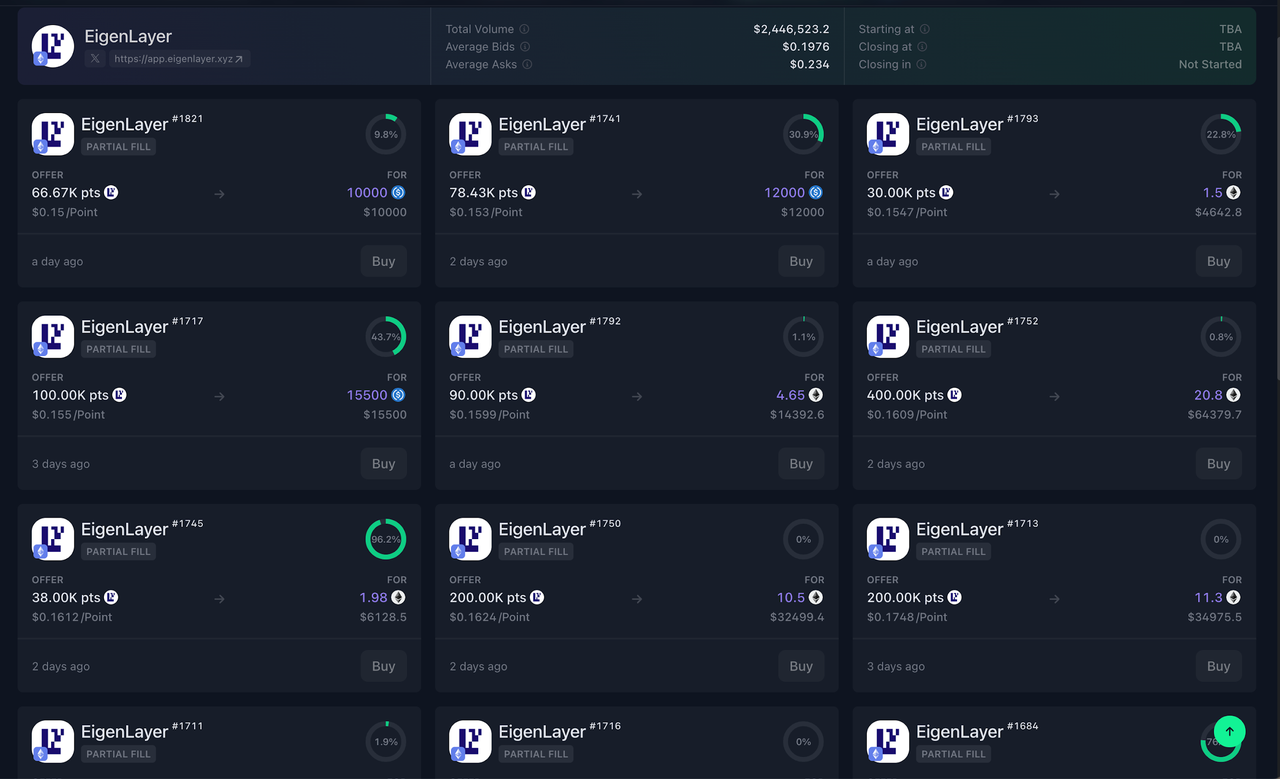Select the PARTIAL FILL tag on offer #1750

tap(536, 552)
